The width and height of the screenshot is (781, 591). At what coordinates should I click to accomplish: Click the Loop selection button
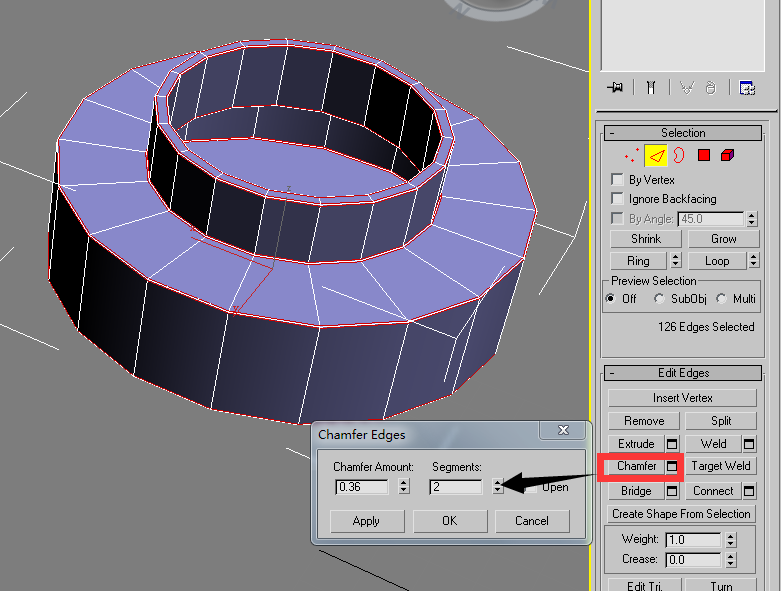tap(717, 261)
